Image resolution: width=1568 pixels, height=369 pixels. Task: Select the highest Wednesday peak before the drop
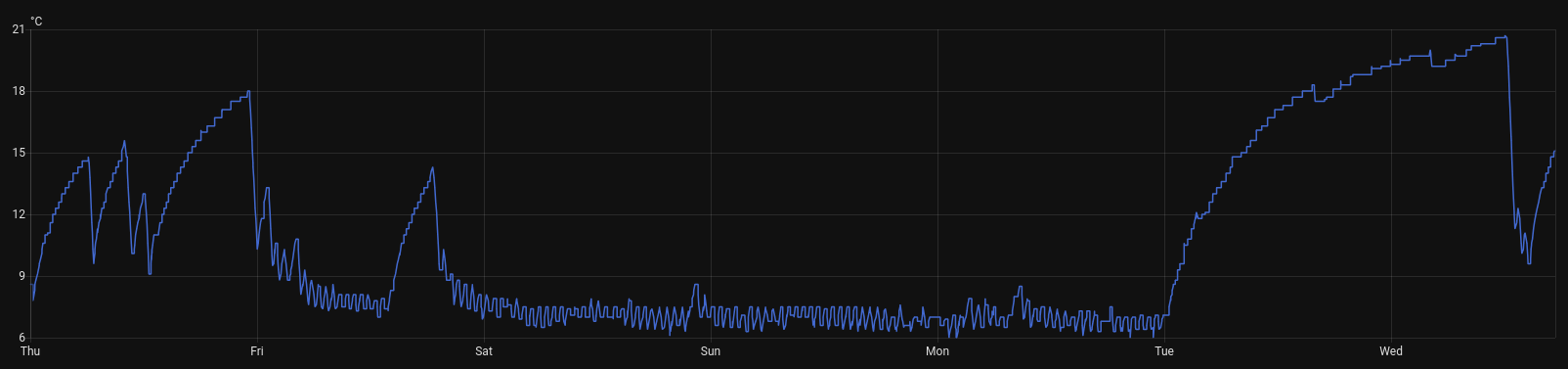tap(1505, 36)
